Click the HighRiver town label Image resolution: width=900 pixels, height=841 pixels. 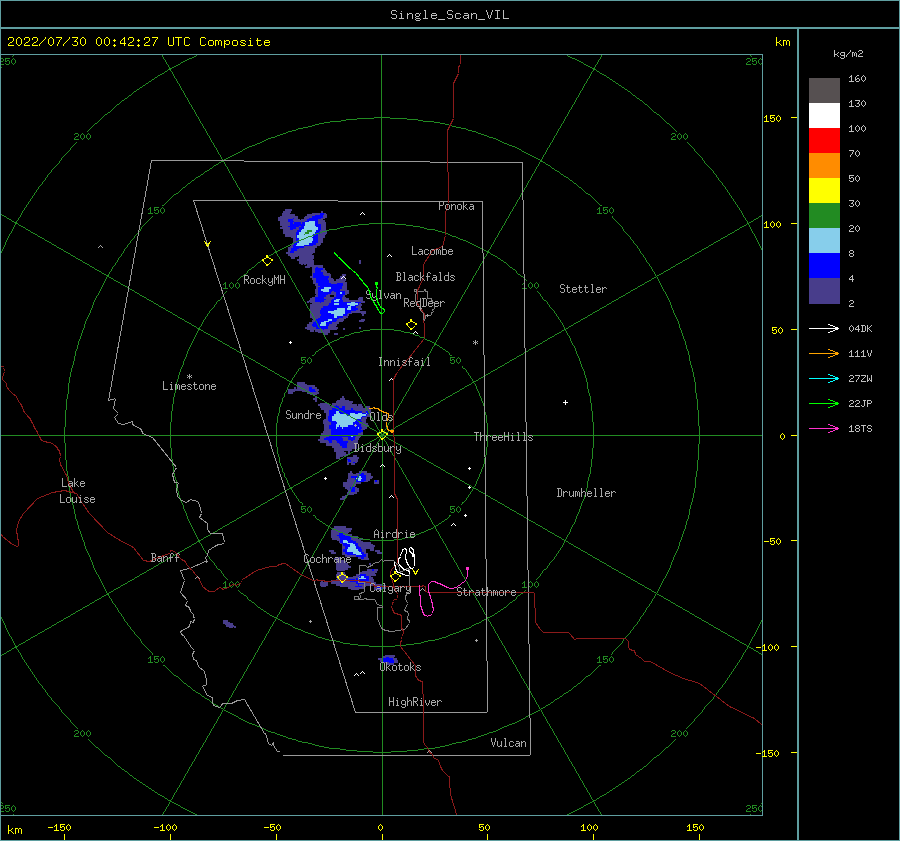415,702
